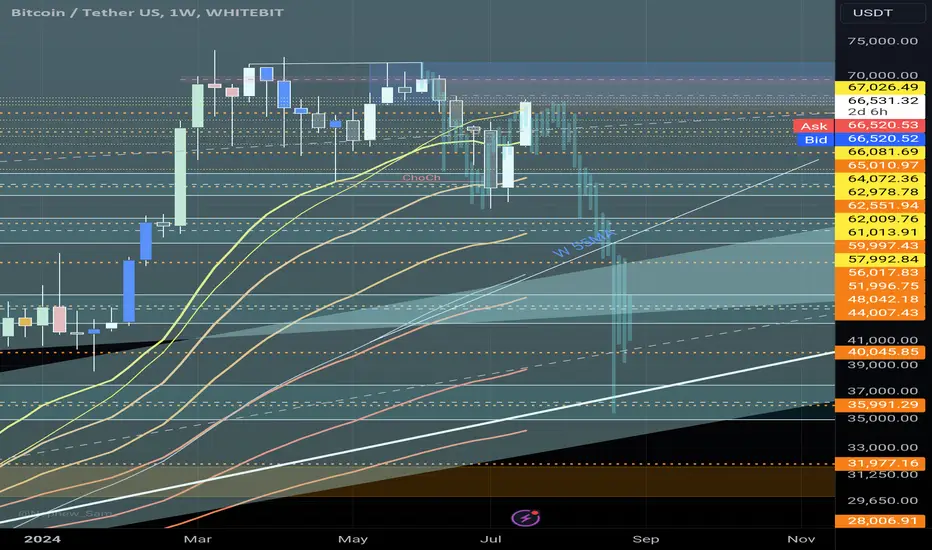Click the lightning bolt event icon
The height and width of the screenshot is (550, 932).
pos(526,518)
